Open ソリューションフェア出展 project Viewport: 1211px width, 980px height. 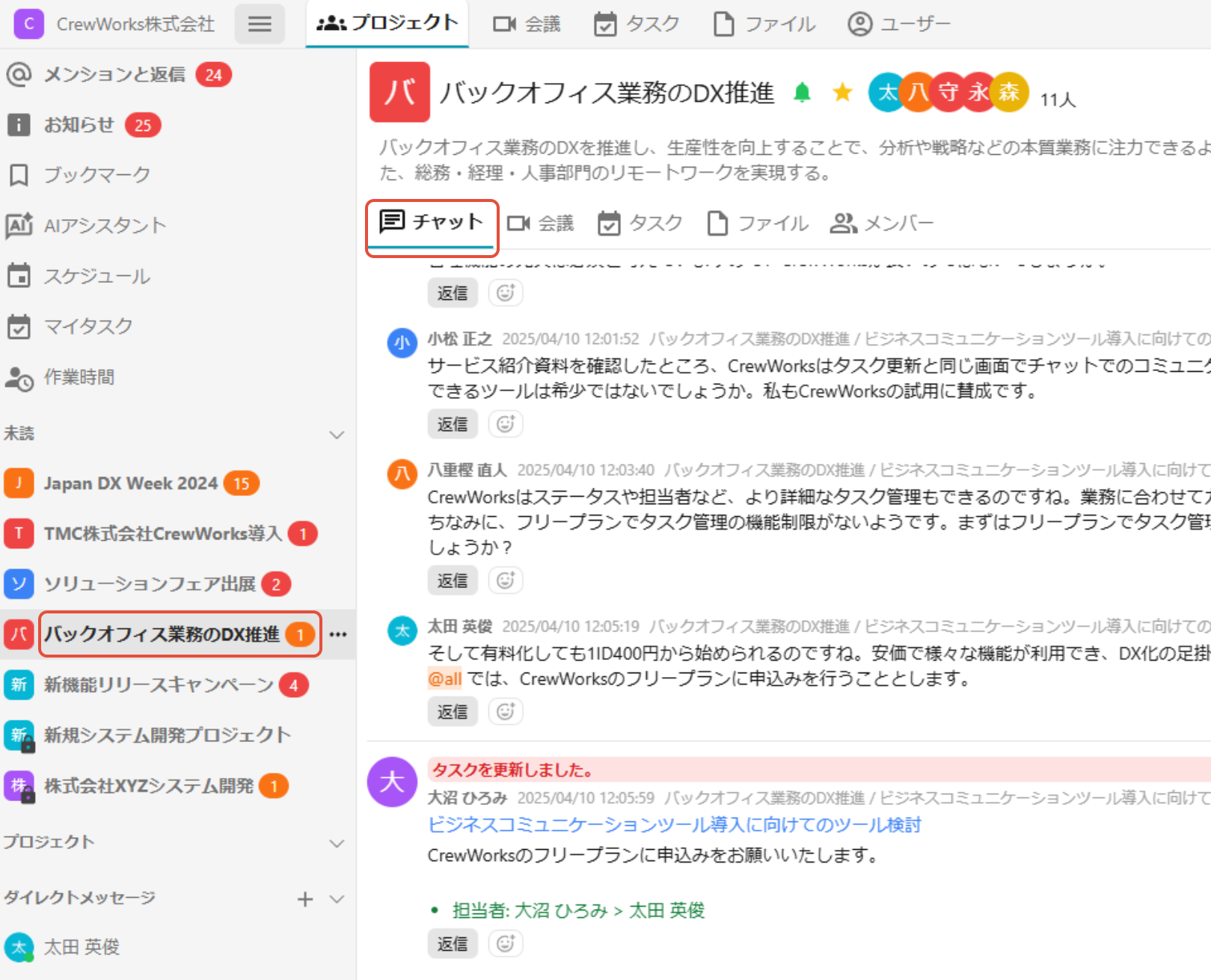pyautogui.click(x=150, y=584)
